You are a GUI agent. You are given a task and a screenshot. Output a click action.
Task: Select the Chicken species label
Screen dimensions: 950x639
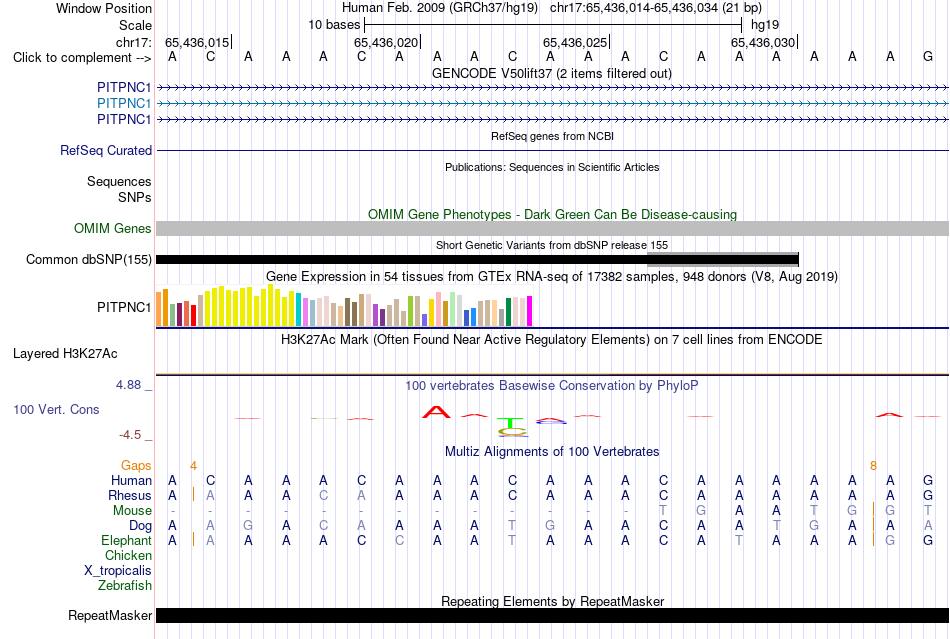[x=128, y=555]
